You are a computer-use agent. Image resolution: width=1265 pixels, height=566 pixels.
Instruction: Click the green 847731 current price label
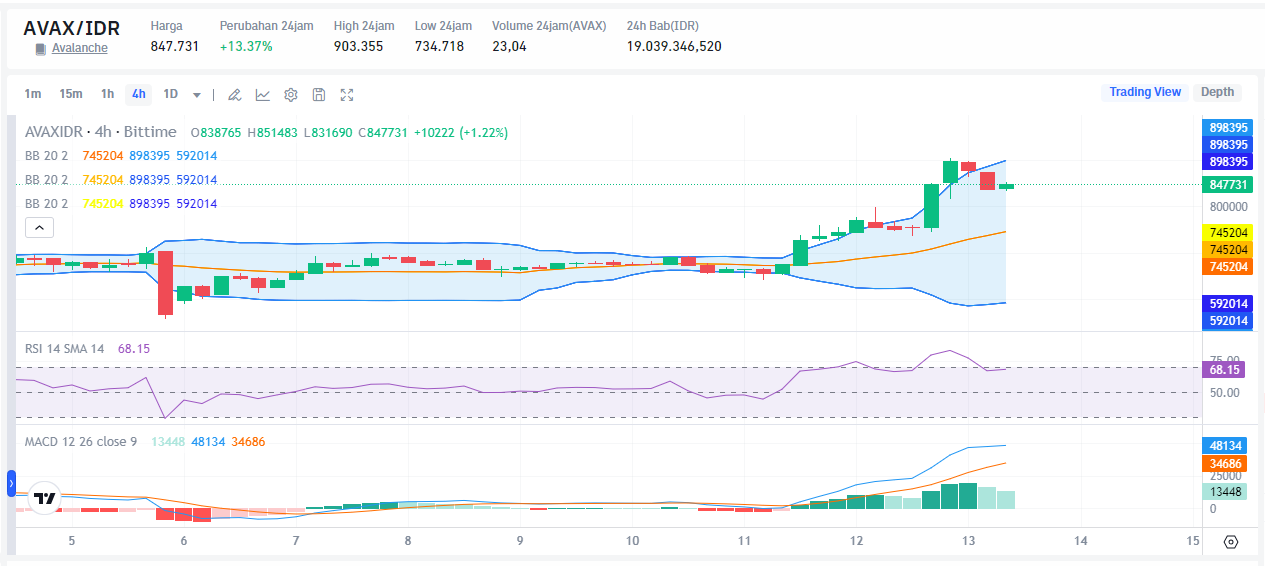[1228, 185]
